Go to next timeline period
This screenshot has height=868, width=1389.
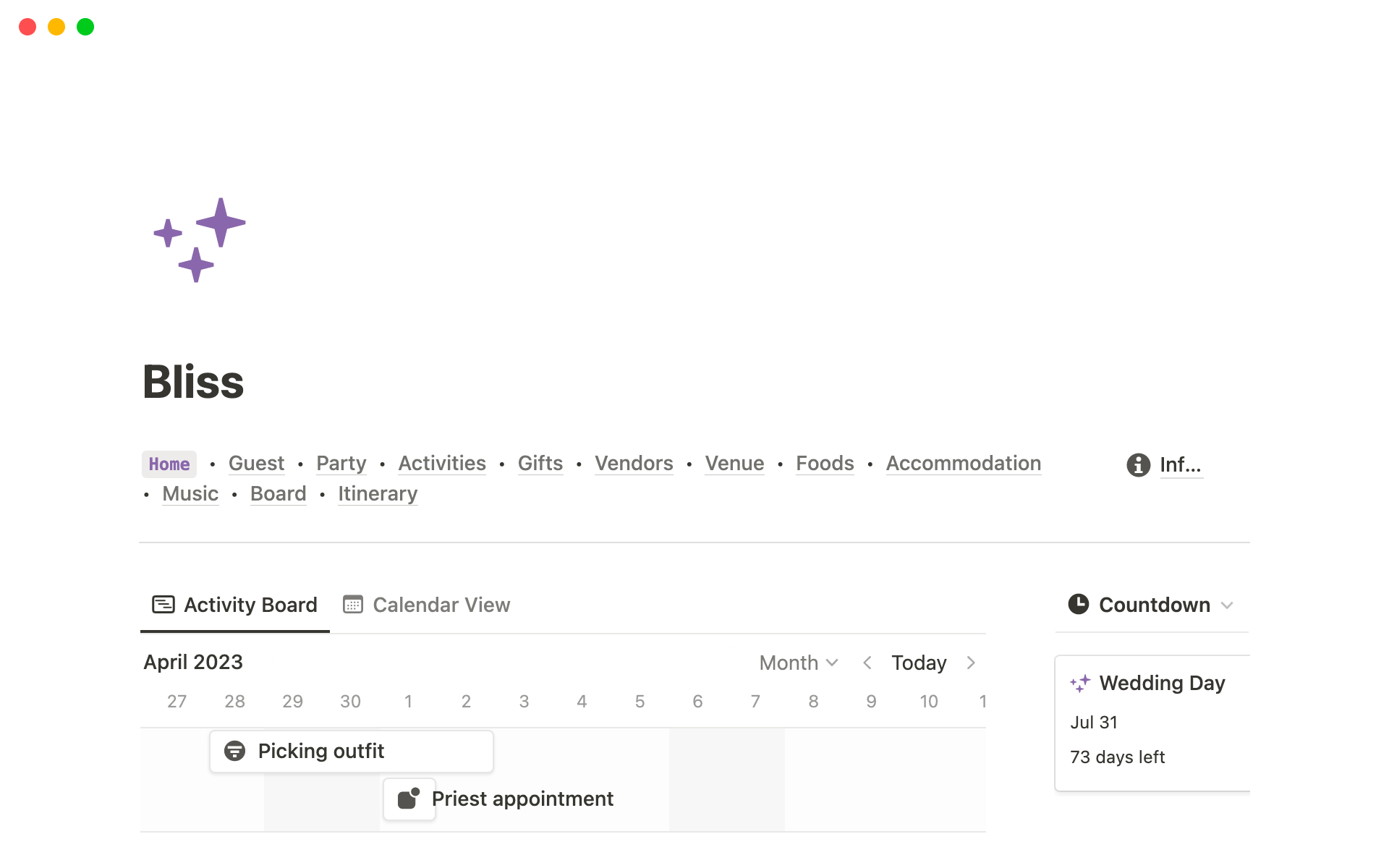pyautogui.click(x=971, y=663)
